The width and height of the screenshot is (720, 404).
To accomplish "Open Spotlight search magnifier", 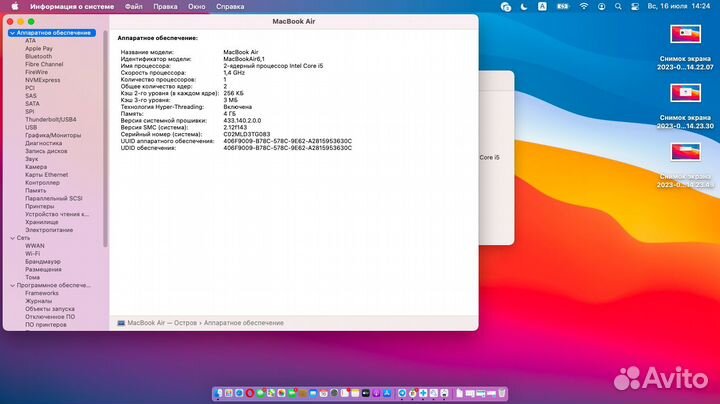I will pyautogui.click(x=618, y=6).
